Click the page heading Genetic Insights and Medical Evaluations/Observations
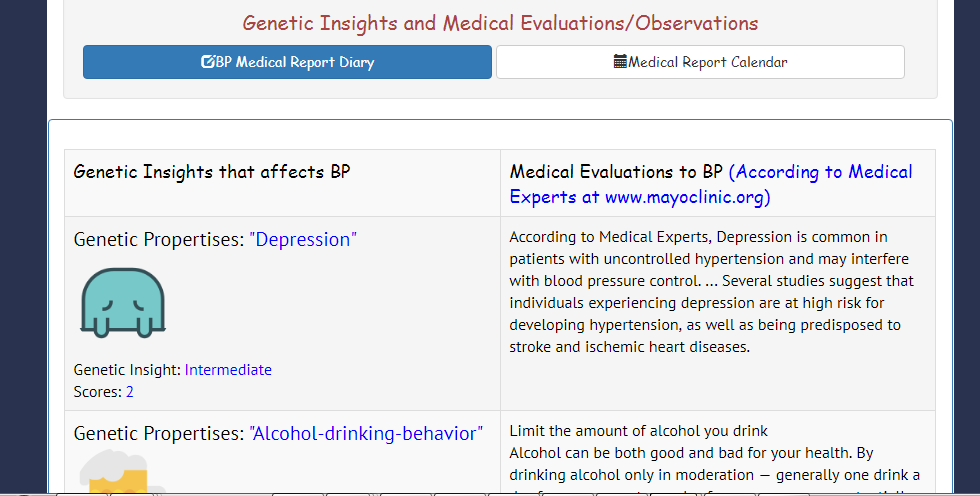Image resolution: width=980 pixels, height=496 pixels. click(500, 23)
